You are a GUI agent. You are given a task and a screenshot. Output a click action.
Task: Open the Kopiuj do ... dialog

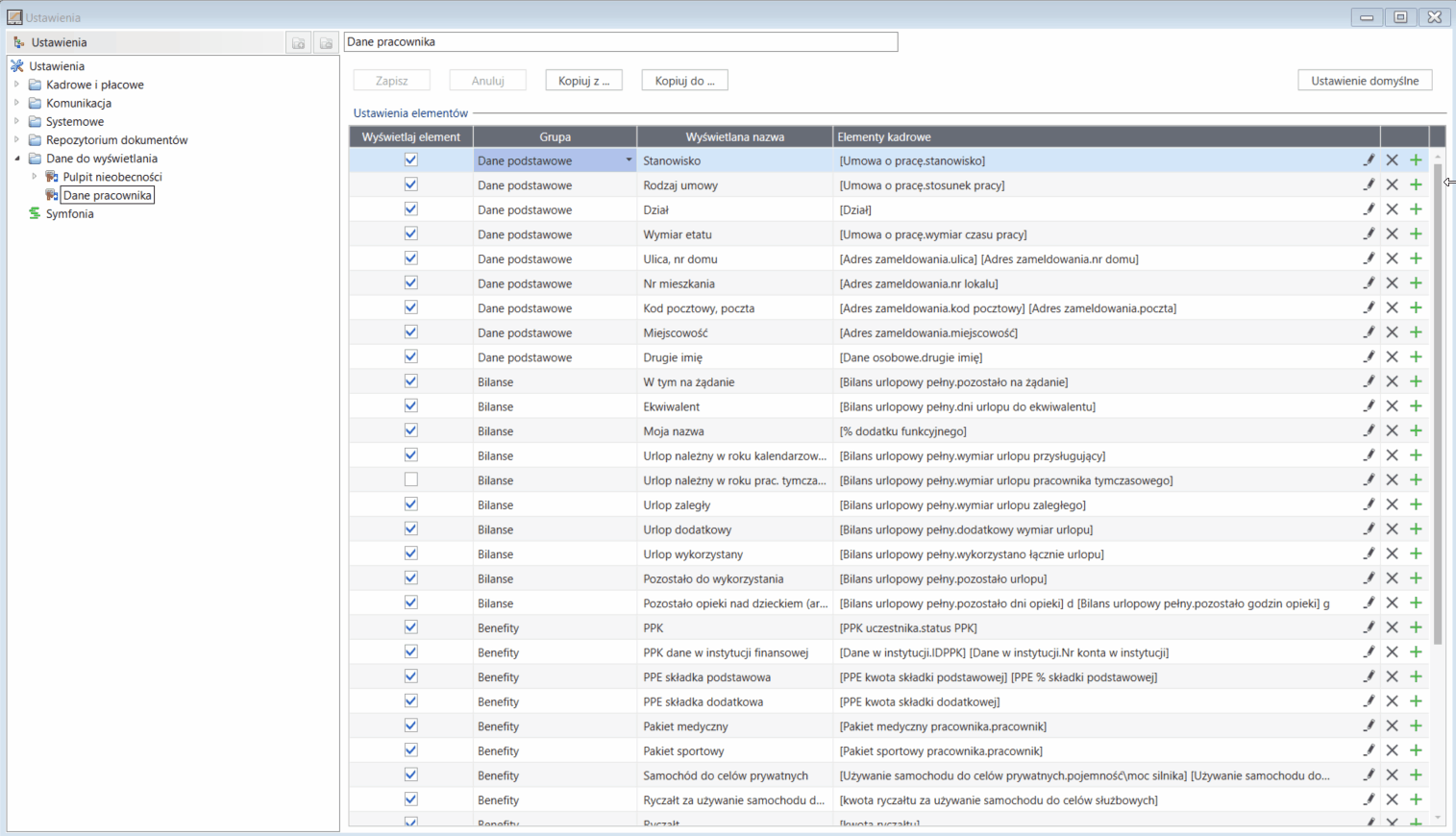coord(684,81)
